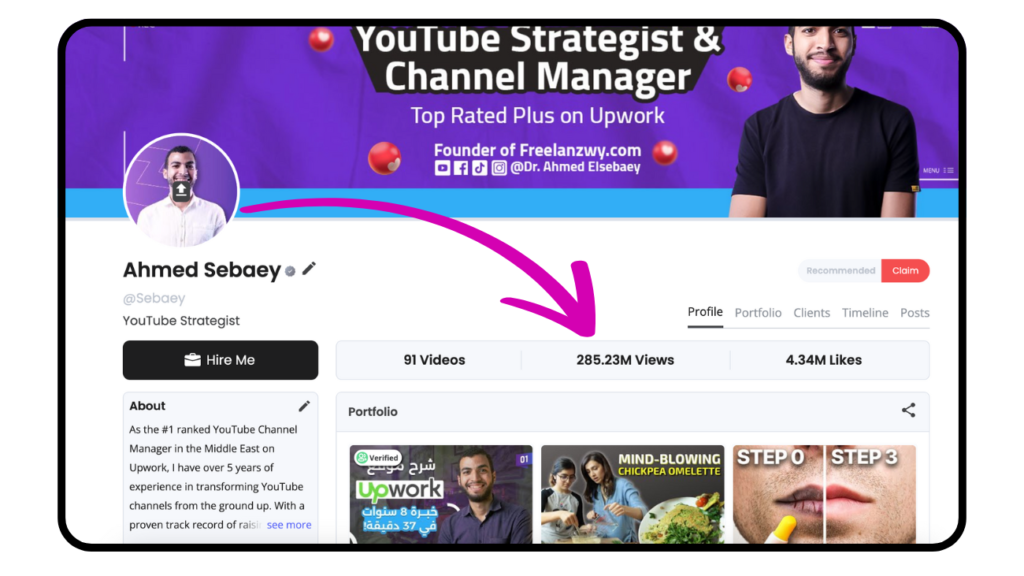Open the Clients tab
The image size is (1024, 576).
tap(812, 313)
